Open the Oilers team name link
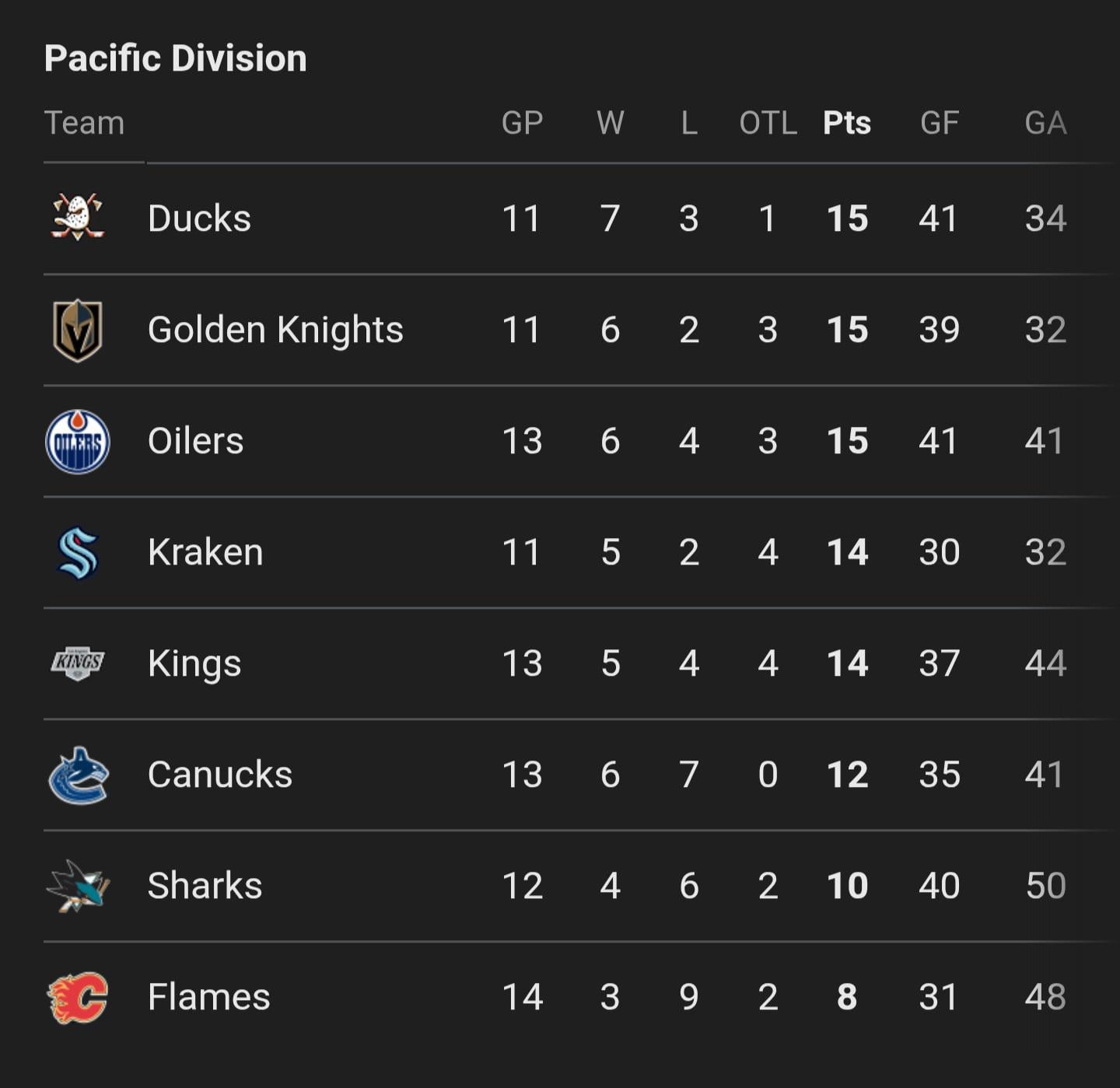The height and width of the screenshot is (1088, 1120). (x=195, y=441)
